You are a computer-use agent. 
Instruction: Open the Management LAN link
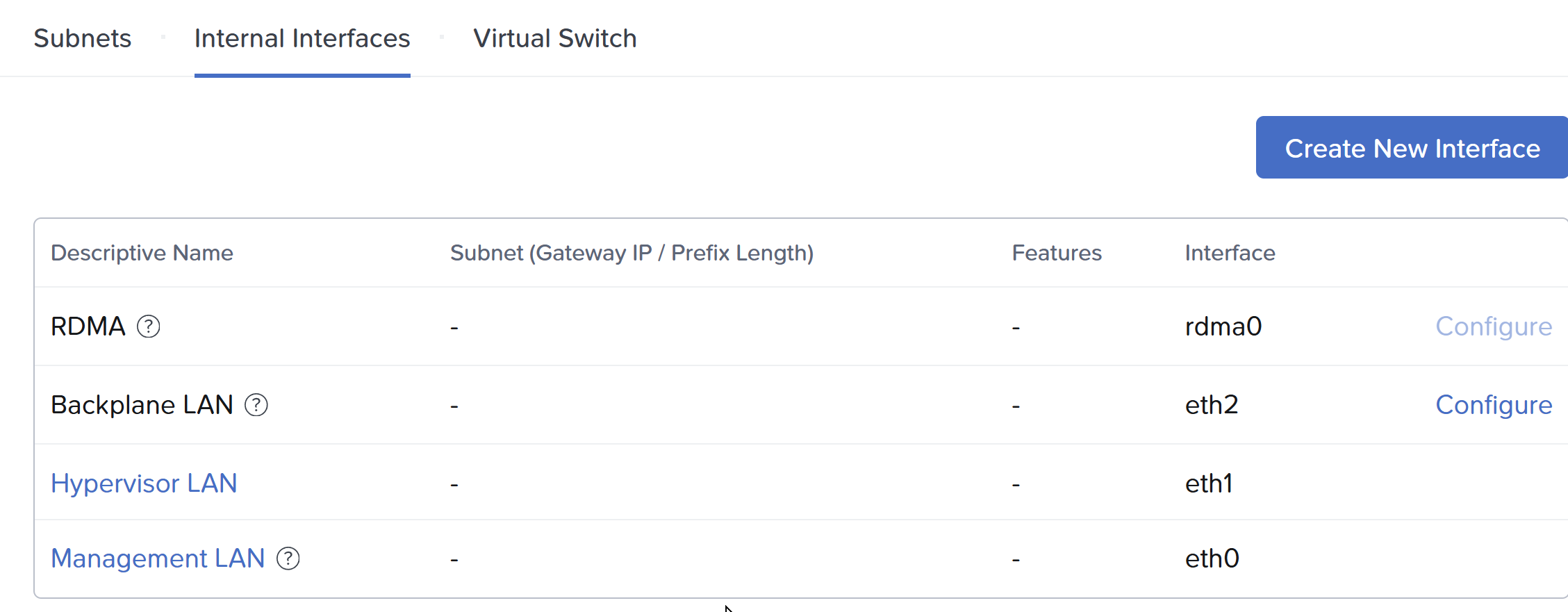[x=158, y=559]
